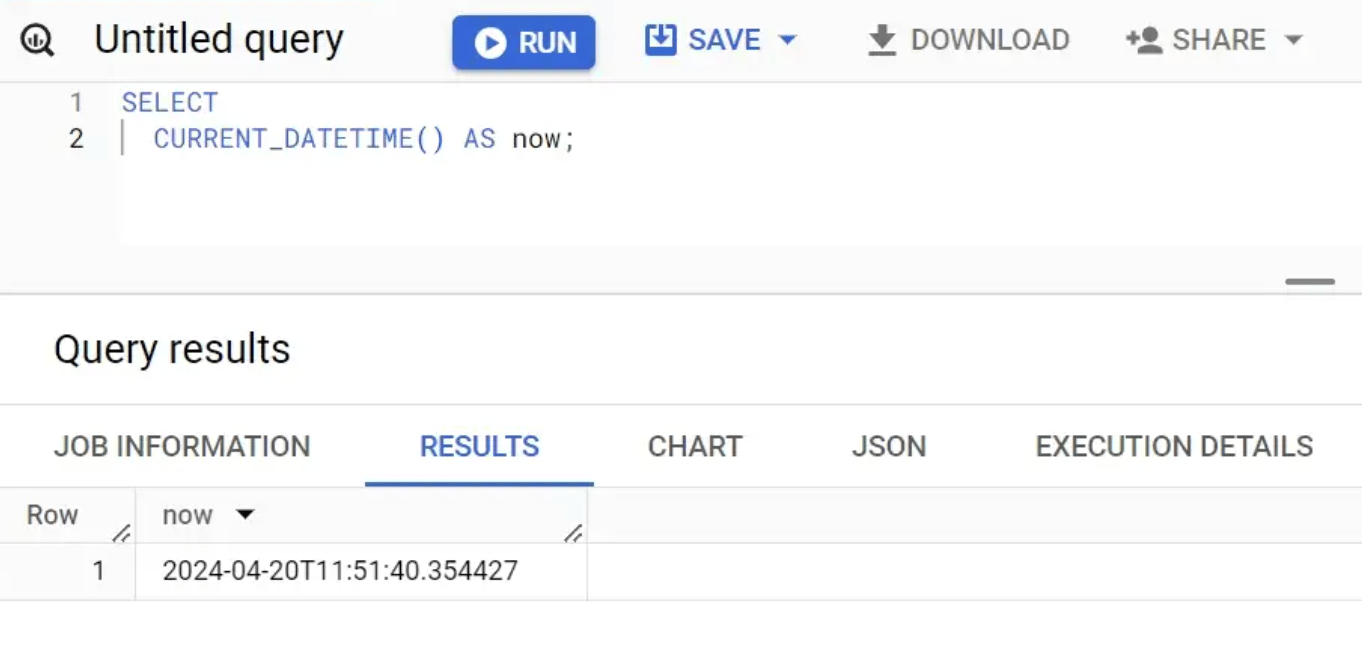Open the now column sort dropdown arrow

coord(245,515)
